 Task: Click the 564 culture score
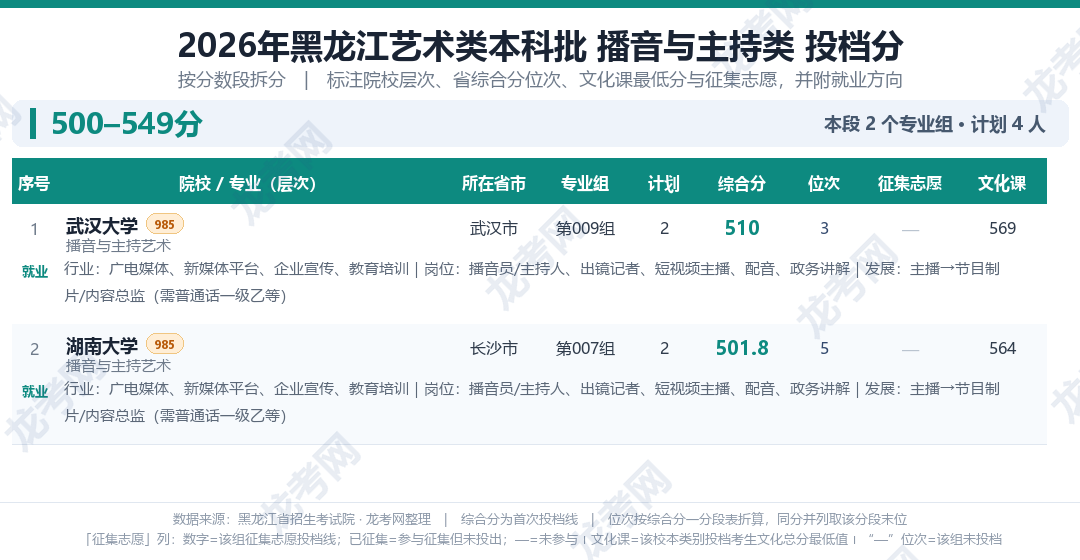(x=1002, y=348)
